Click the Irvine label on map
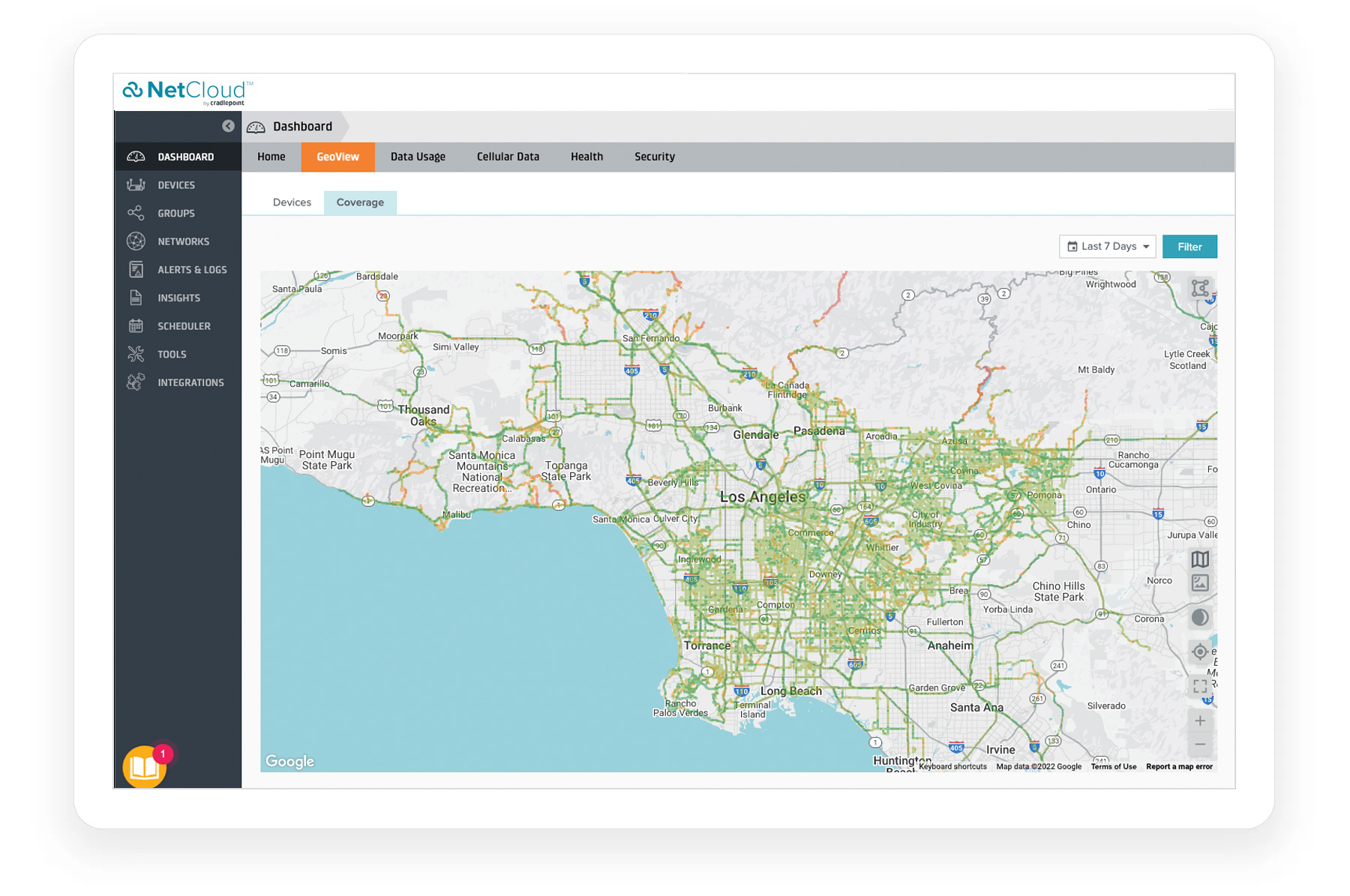Viewport: 1350px width, 896px height. click(1000, 750)
